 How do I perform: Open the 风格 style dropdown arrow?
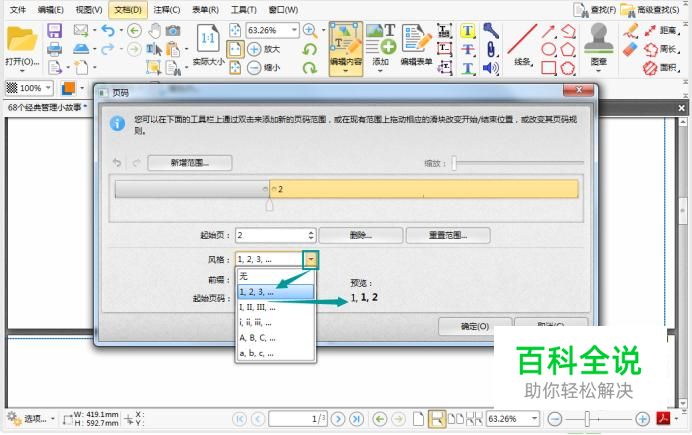[311, 259]
